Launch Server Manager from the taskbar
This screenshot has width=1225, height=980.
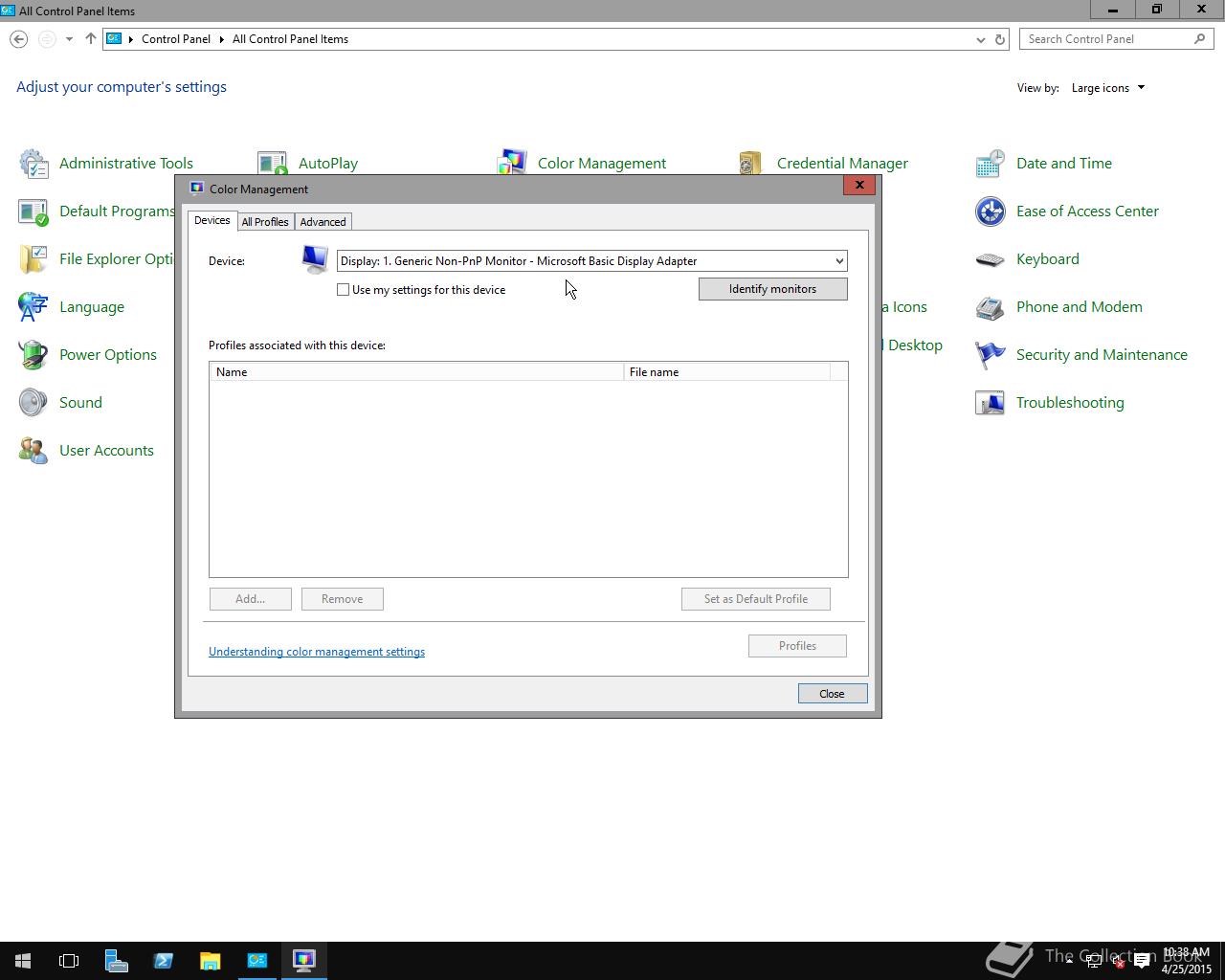click(116, 961)
